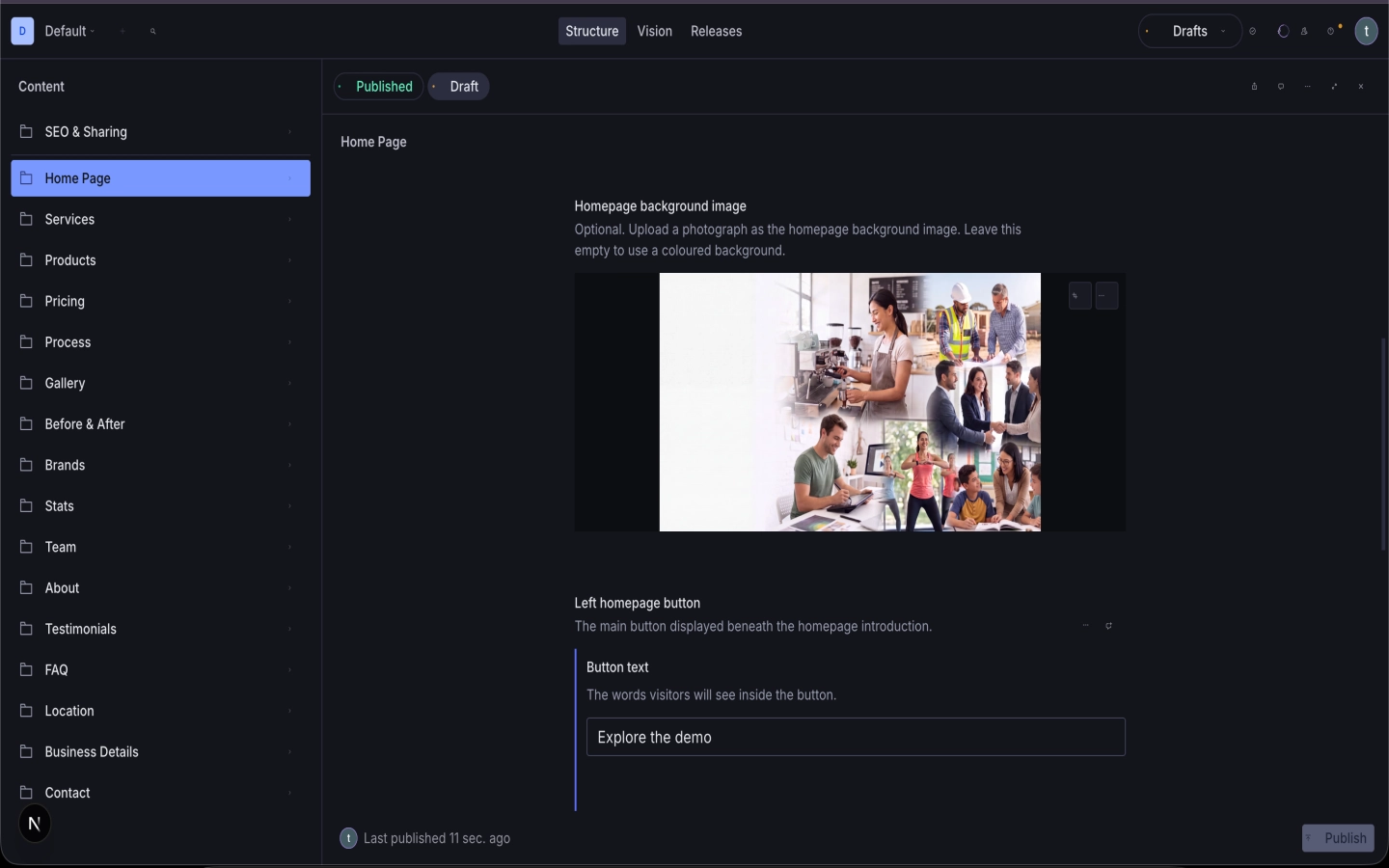Click the chevron on the Stats row
This screenshot has height=868, width=1389.
[289, 506]
